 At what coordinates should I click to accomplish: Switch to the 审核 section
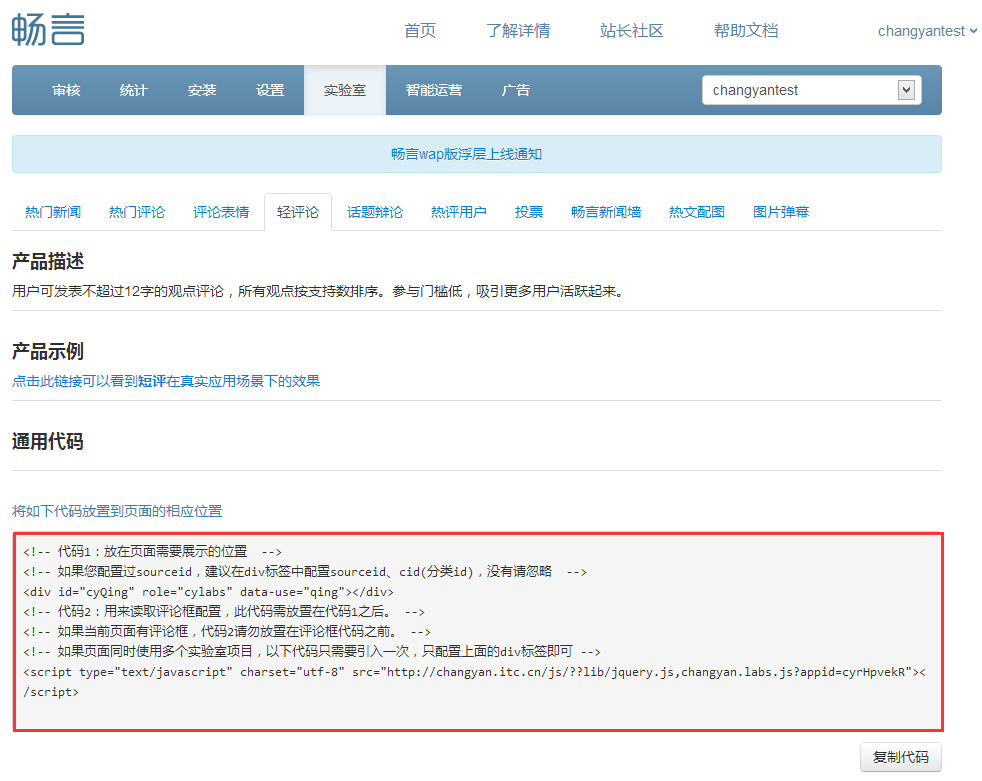click(x=66, y=90)
